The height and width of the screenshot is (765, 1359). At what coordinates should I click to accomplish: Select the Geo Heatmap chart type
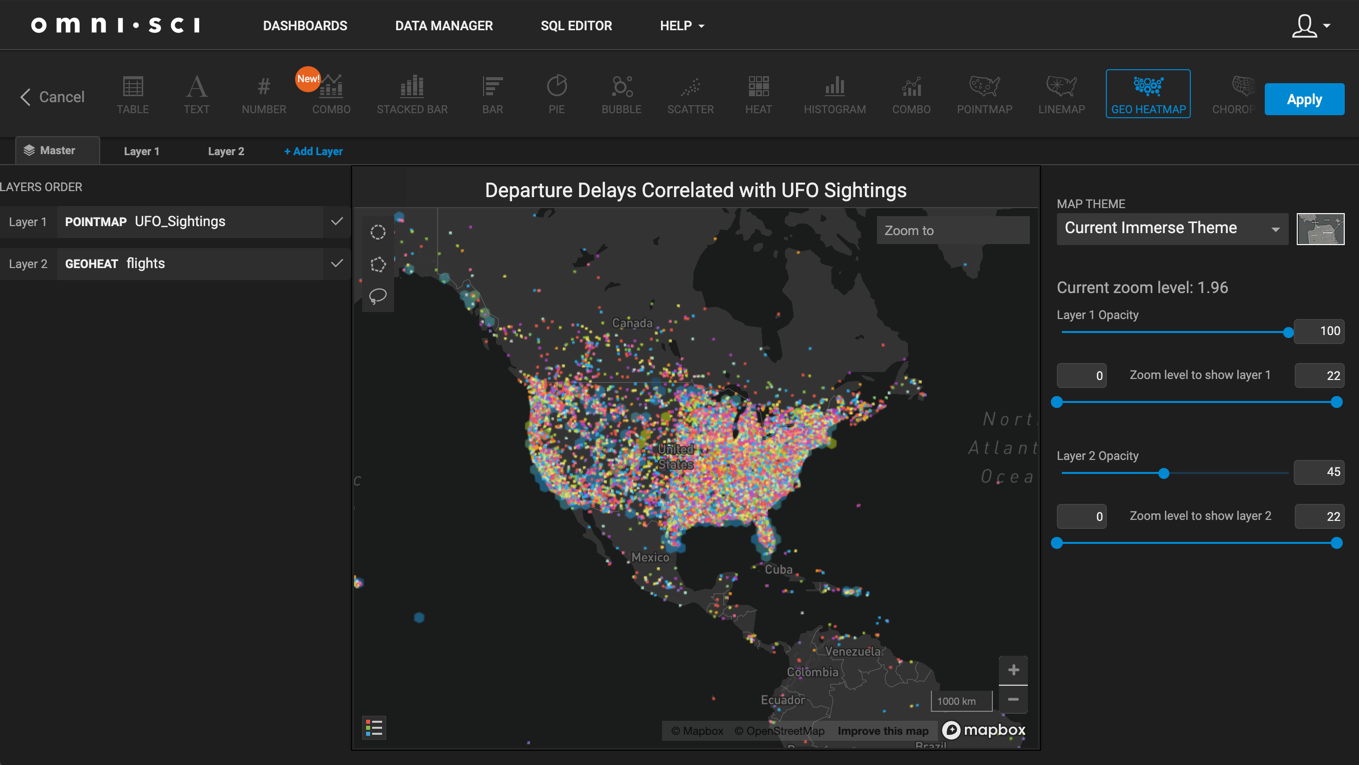click(x=1148, y=94)
